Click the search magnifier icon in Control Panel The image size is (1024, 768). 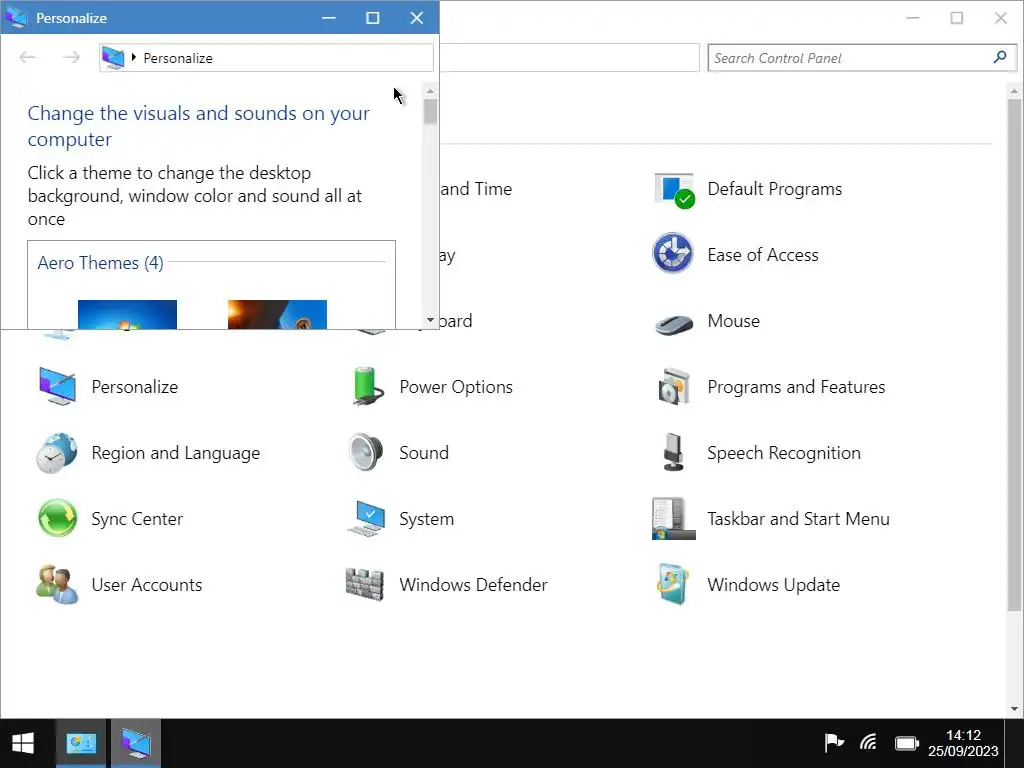[1000, 57]
